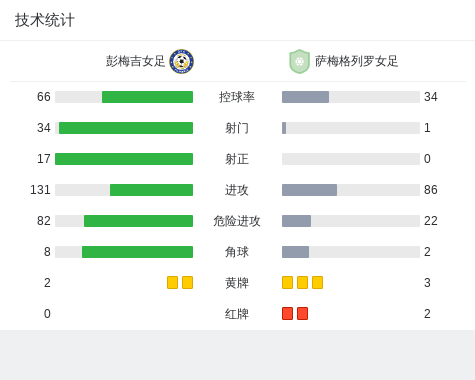Viewport: 475px width, 380px height.
Task: Click the gray 进攻 bar showing 86
Action: 309,190
